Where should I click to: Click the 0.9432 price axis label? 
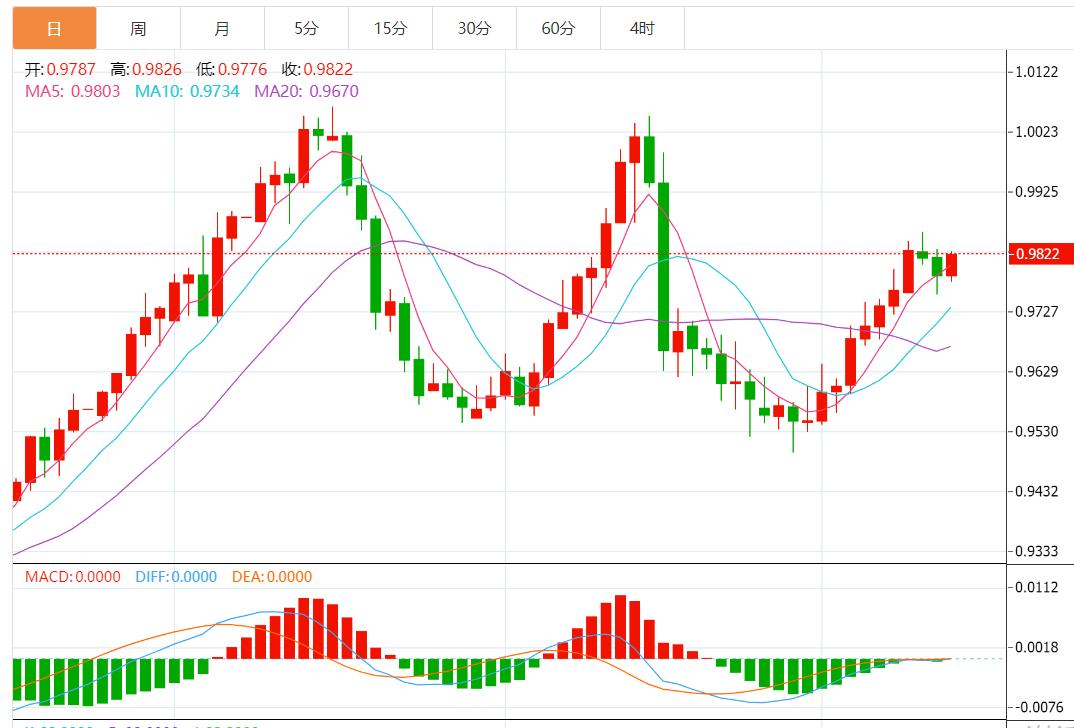pos(1038,492)
